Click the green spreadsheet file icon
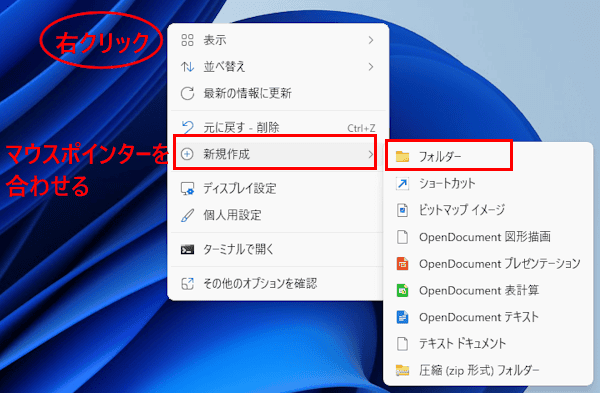600x393 pixels. pos(402,290)
